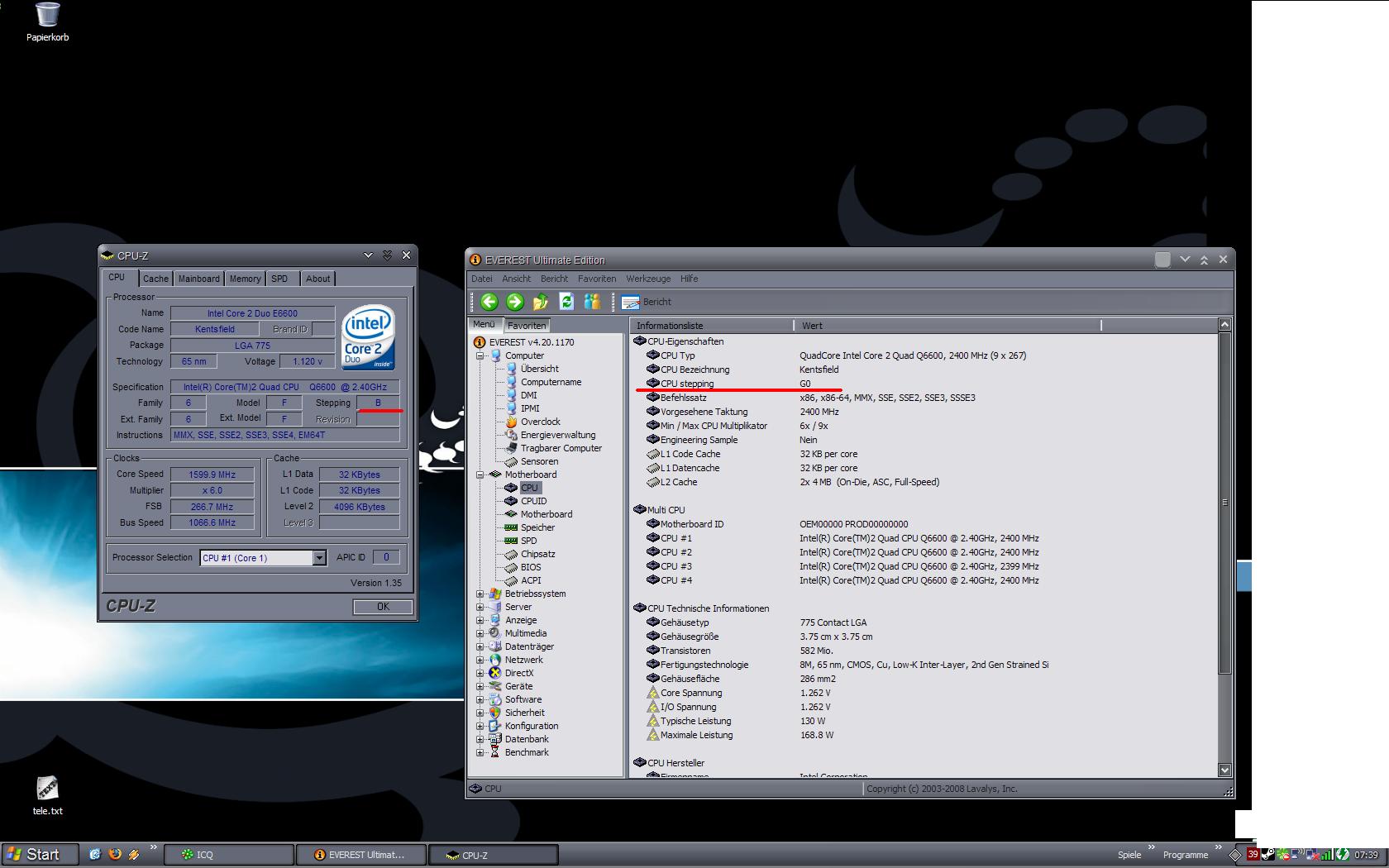Expand the Netzwerk tree node

tap(480, 660)
